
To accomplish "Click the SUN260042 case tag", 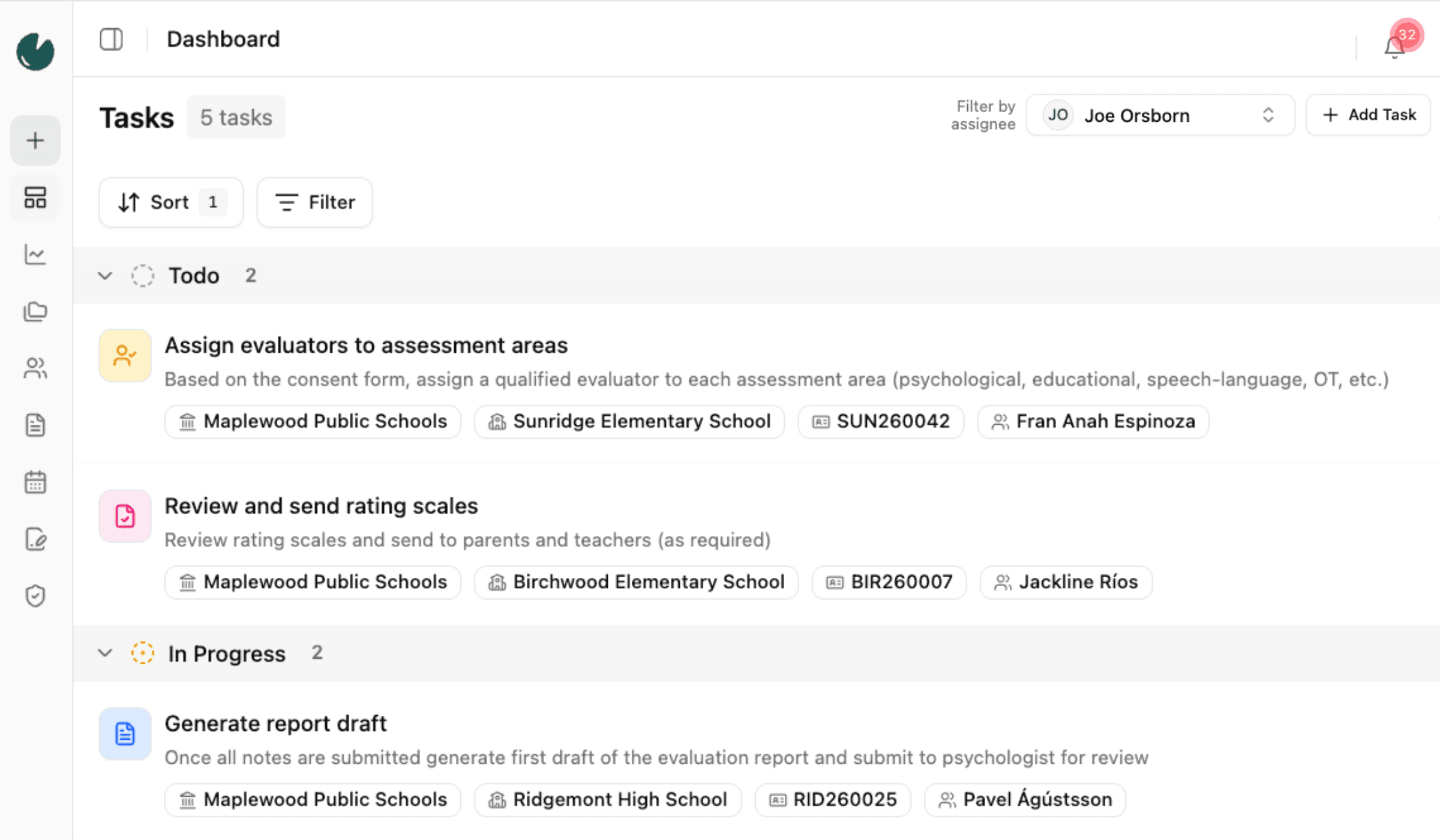I will tap(881, 422).
